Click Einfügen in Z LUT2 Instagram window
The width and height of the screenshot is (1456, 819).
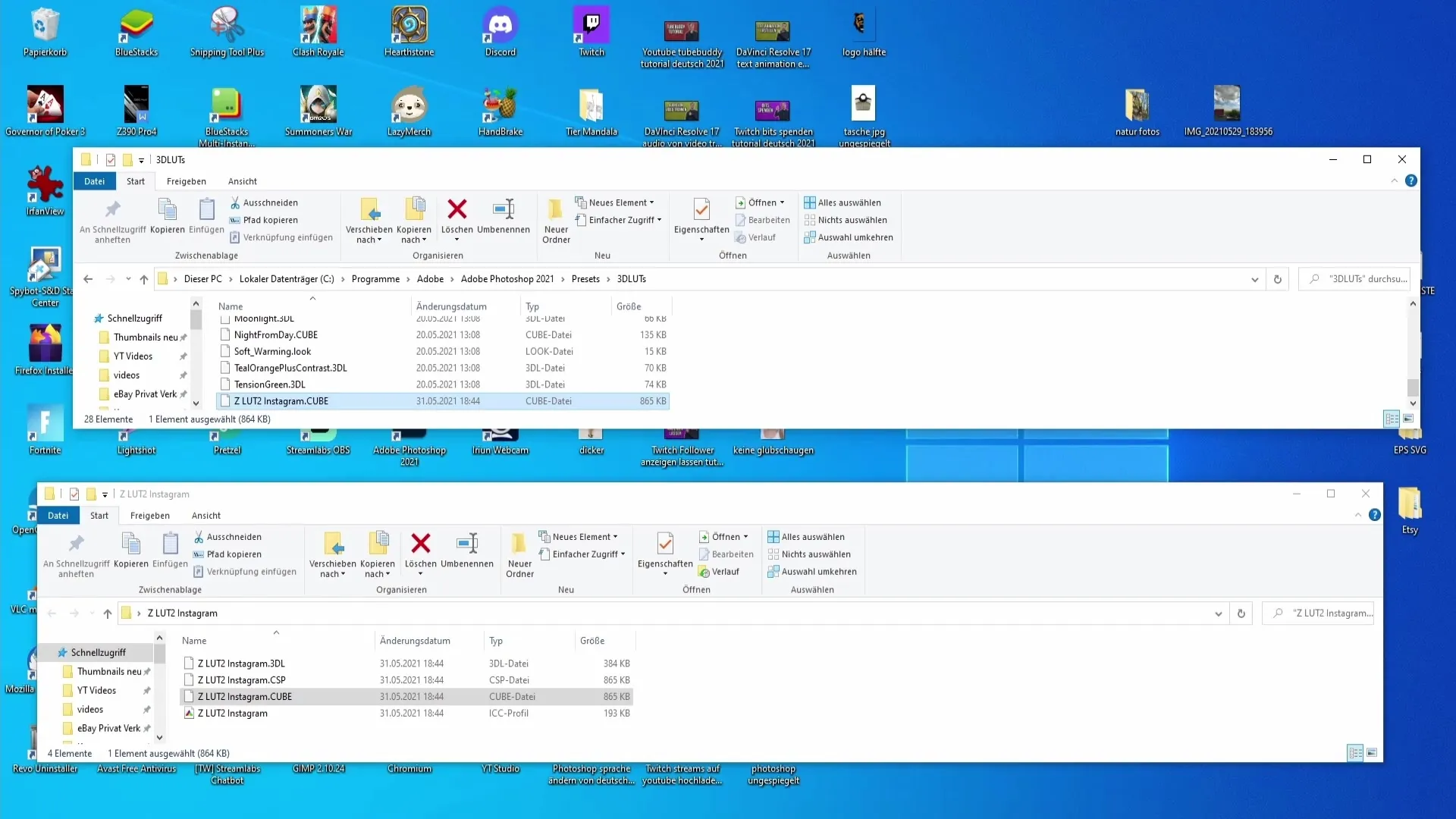pyautogui.click(x=170, y=551)
